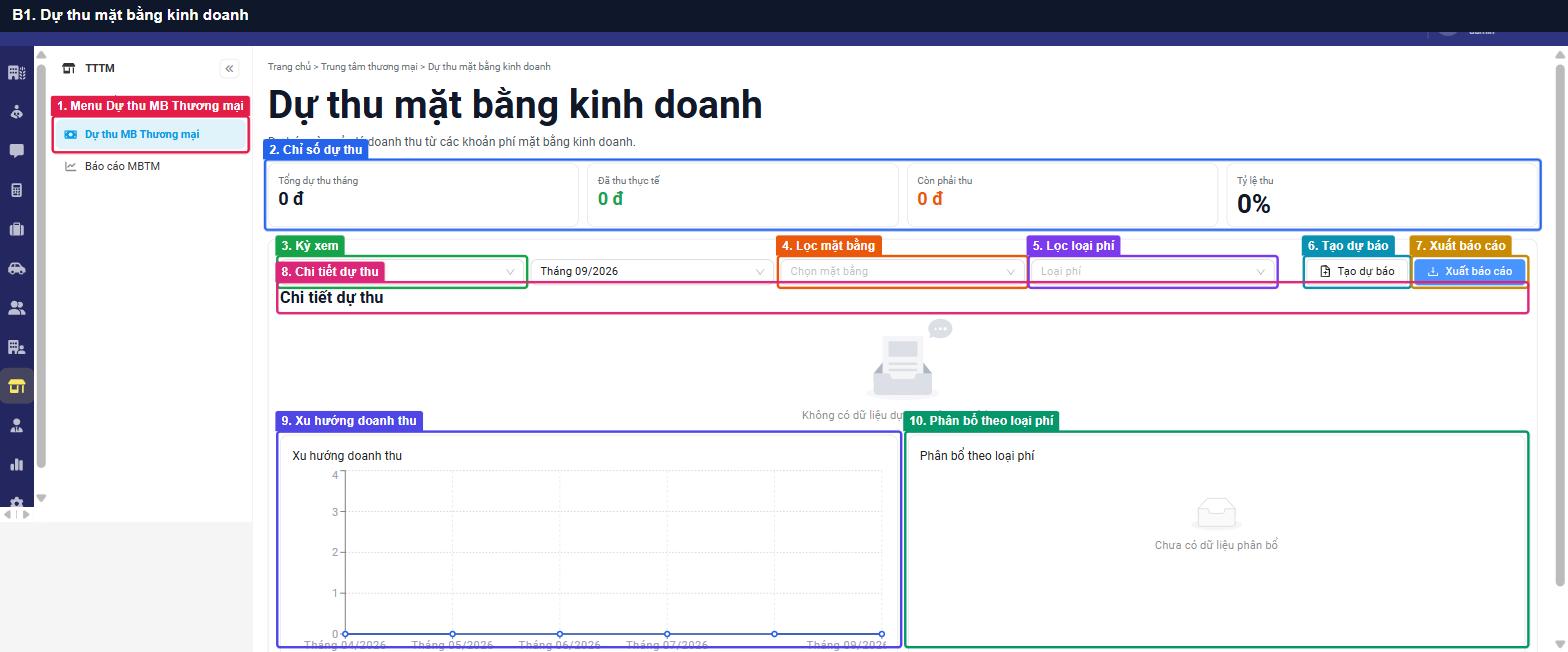
Task: Click the people group icon in sidebar
Action: click(x=16, y=308)
